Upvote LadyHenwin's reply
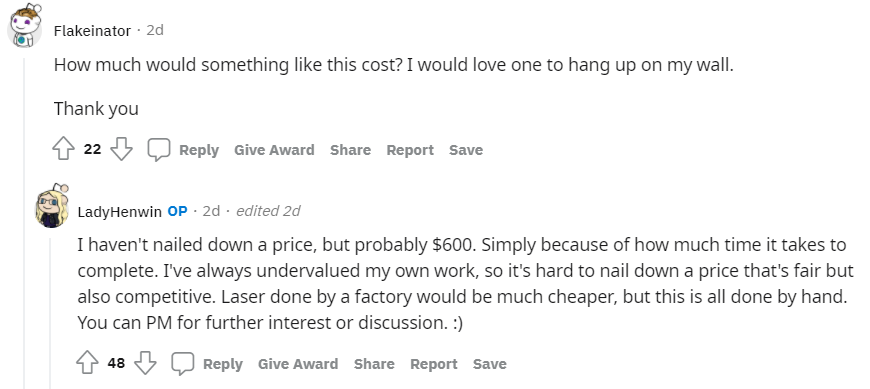 (87, 363)
